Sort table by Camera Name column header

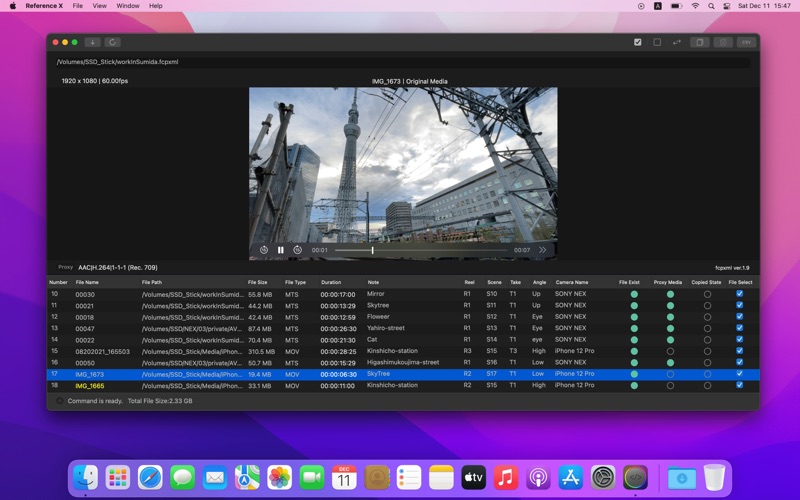572,282
